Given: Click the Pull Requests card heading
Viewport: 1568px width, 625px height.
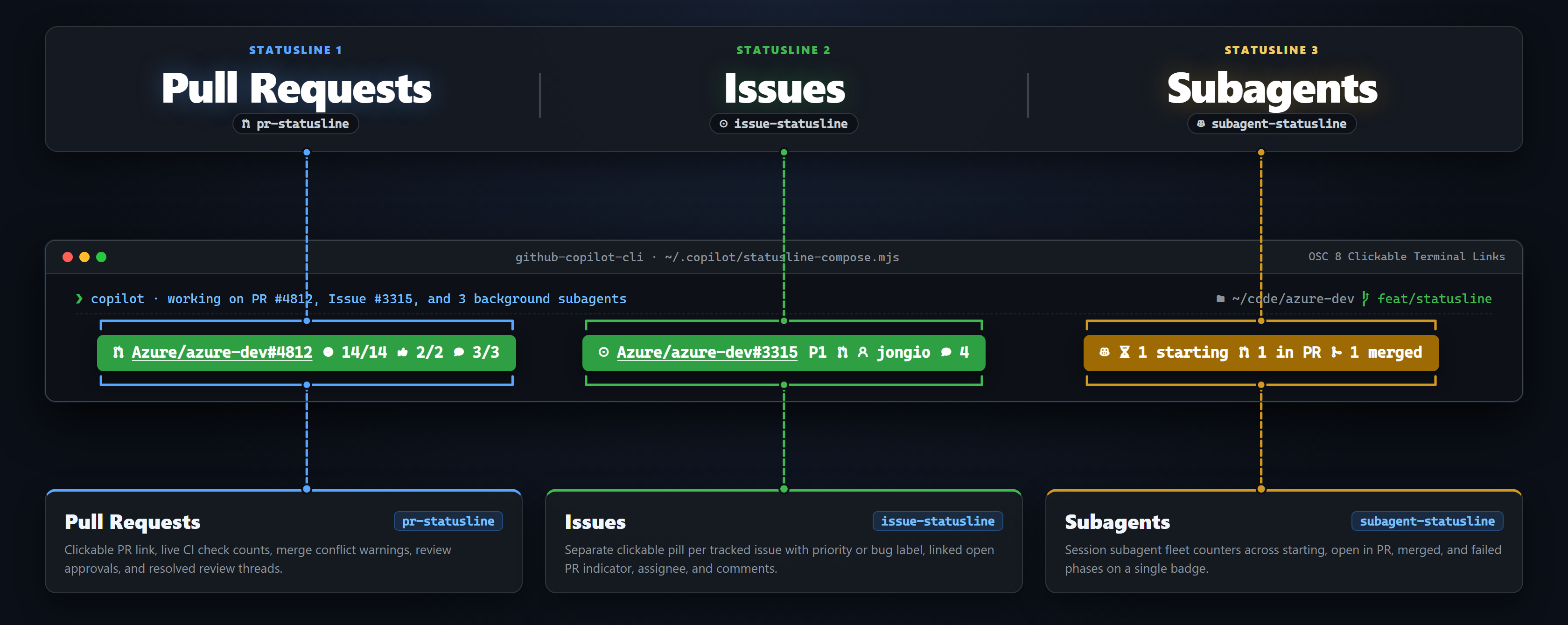Looking at the screenshot, I should (132, 522).
